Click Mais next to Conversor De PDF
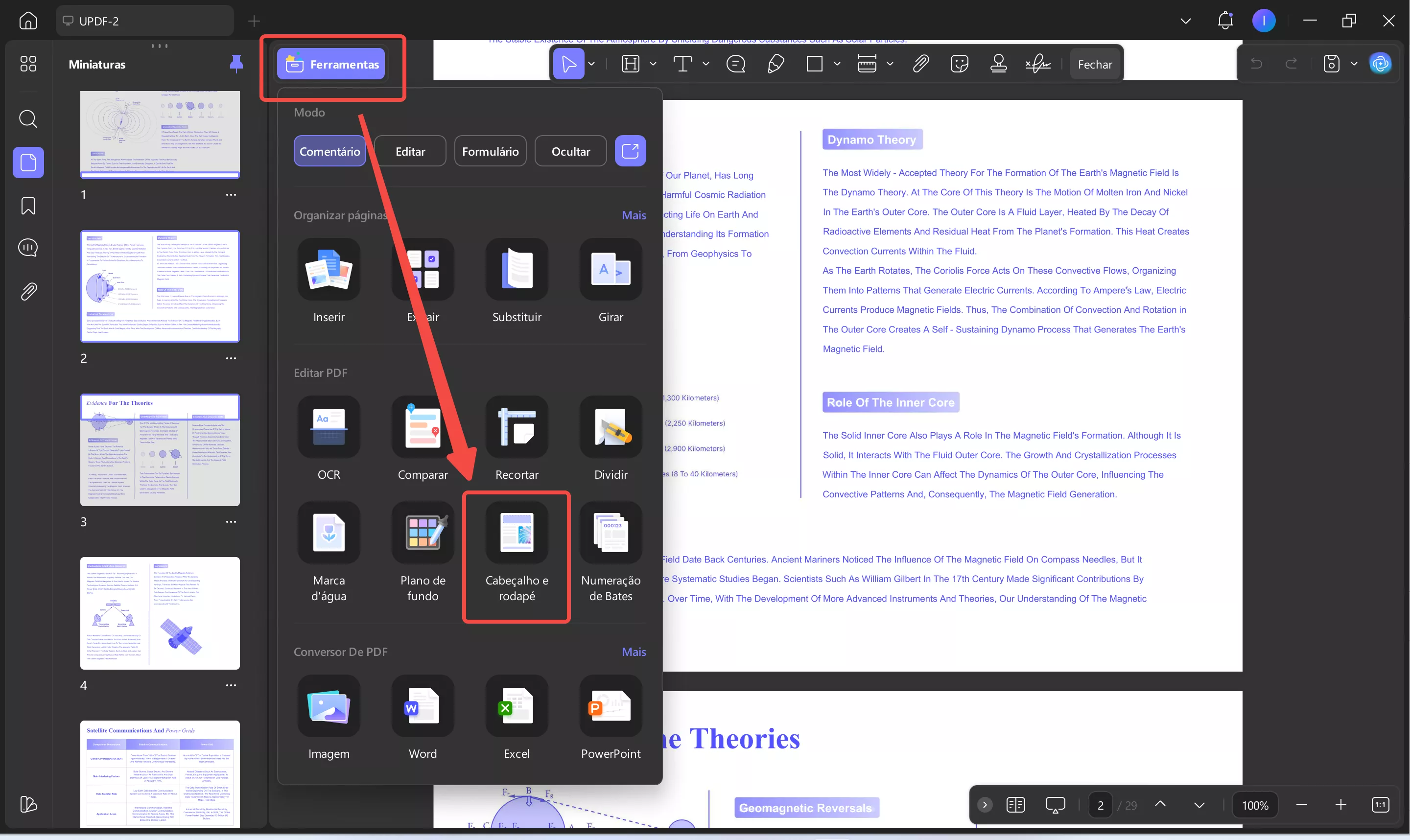This screenshot has width=1410, height=840. [x=634, y=652]
